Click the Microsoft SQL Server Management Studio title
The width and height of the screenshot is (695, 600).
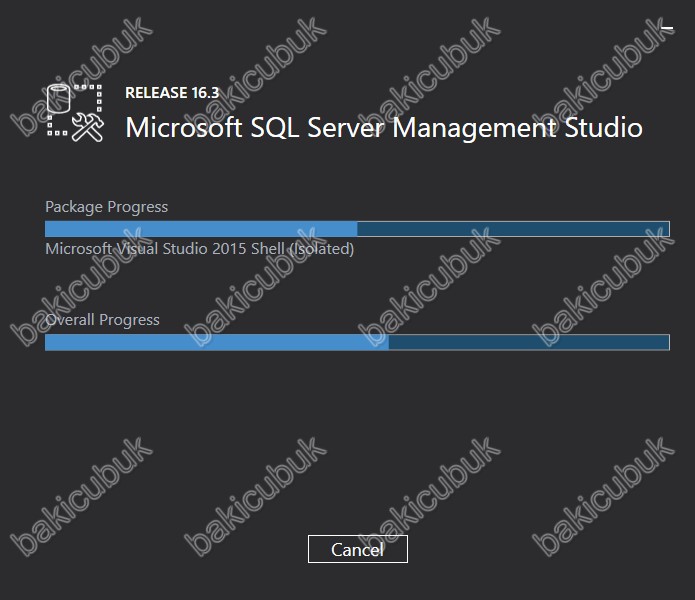(384, 128)
